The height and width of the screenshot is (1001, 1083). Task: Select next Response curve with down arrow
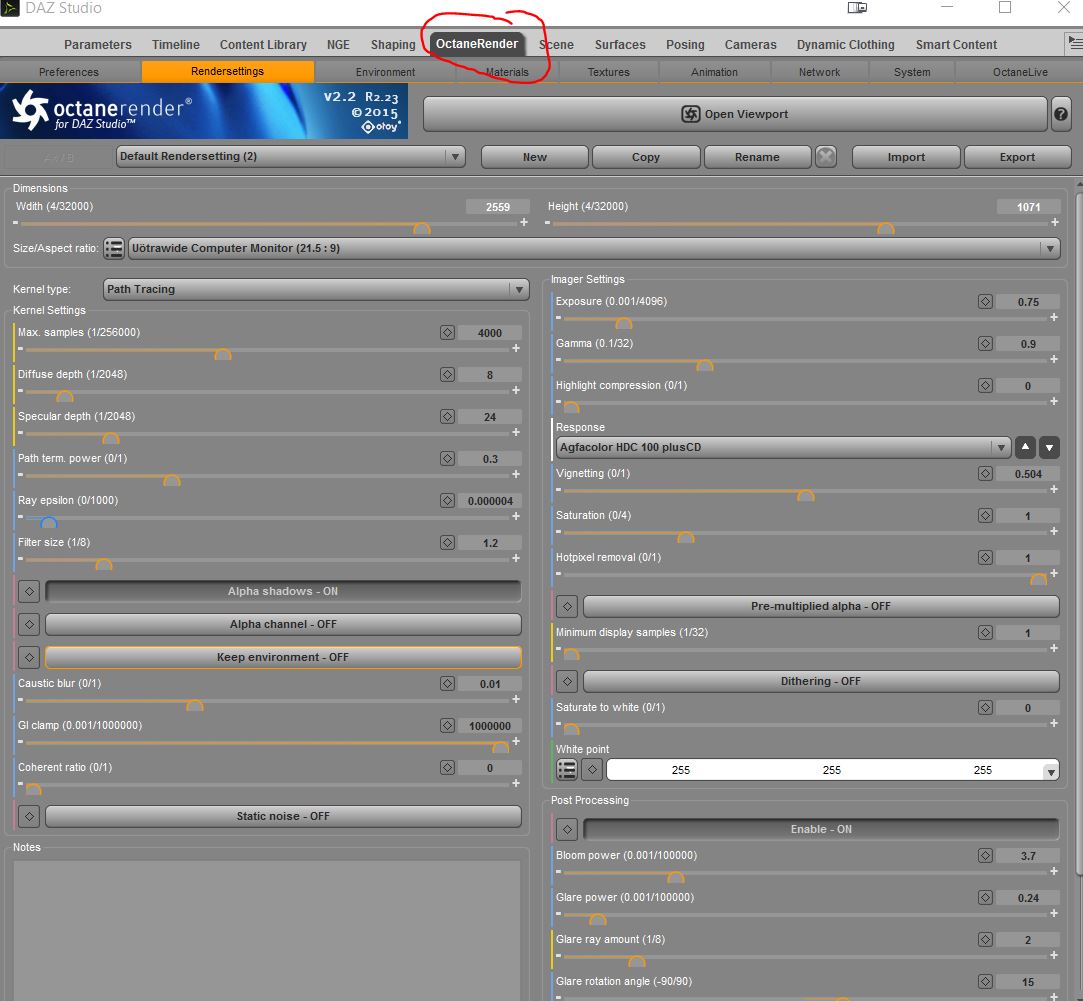(x=1049, y=447)
